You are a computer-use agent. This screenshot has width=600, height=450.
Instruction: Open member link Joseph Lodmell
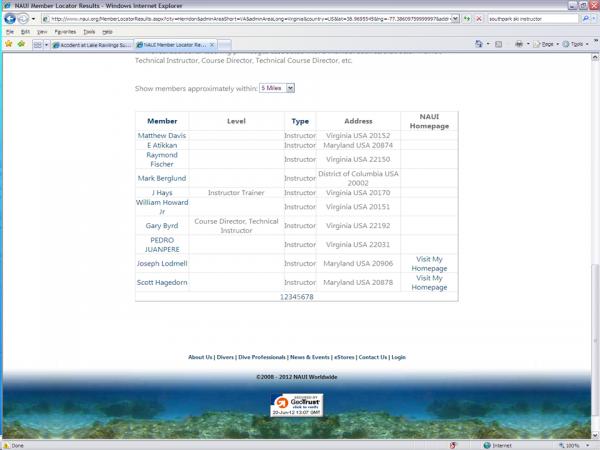tap(162, 264)
